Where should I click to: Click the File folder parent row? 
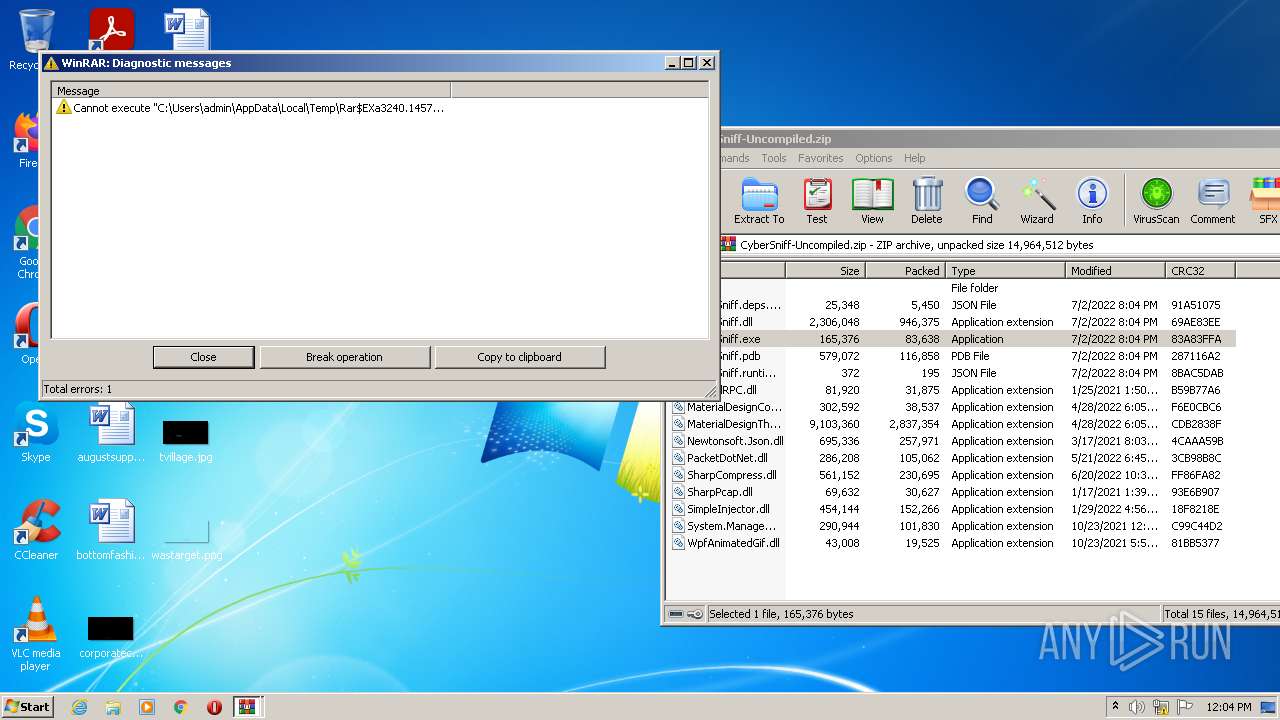[978, 288]
